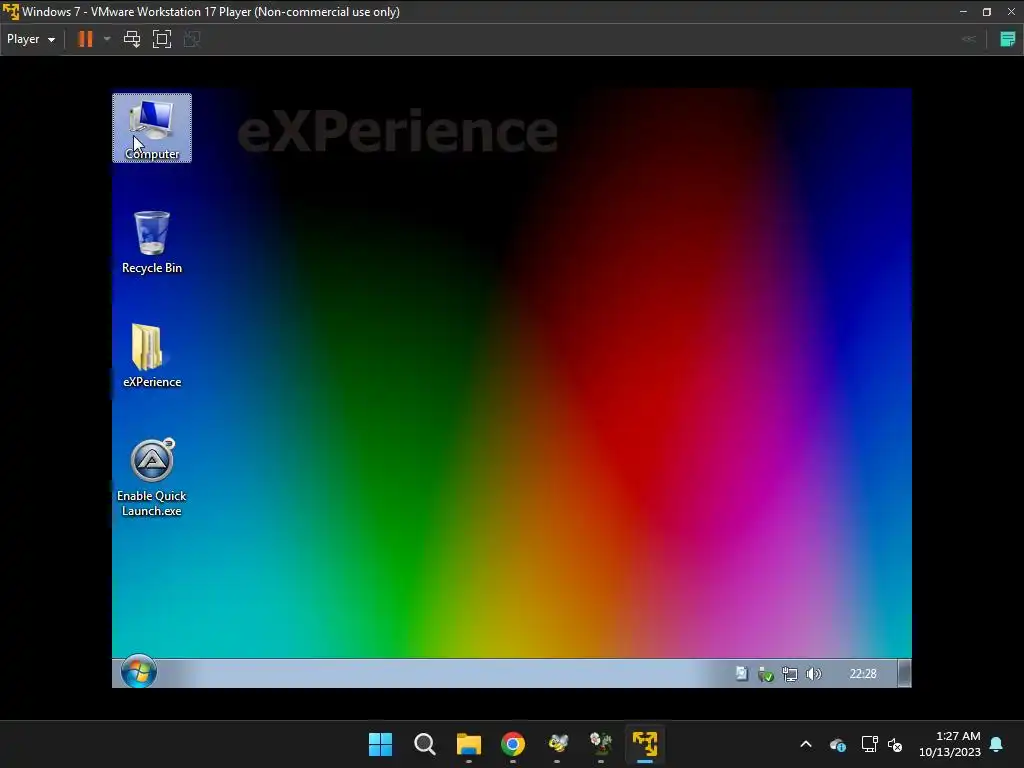Send Ctrl+Alt+Del to the virtual machine
The image size is (1024, 768).
coord(132,39)
